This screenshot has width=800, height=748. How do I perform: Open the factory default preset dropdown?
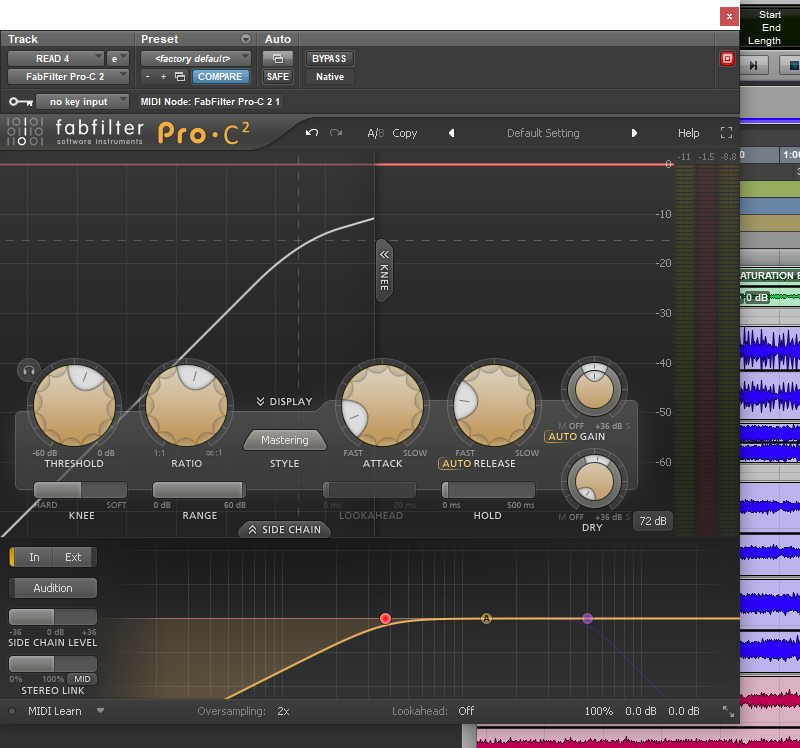point(195,59)
